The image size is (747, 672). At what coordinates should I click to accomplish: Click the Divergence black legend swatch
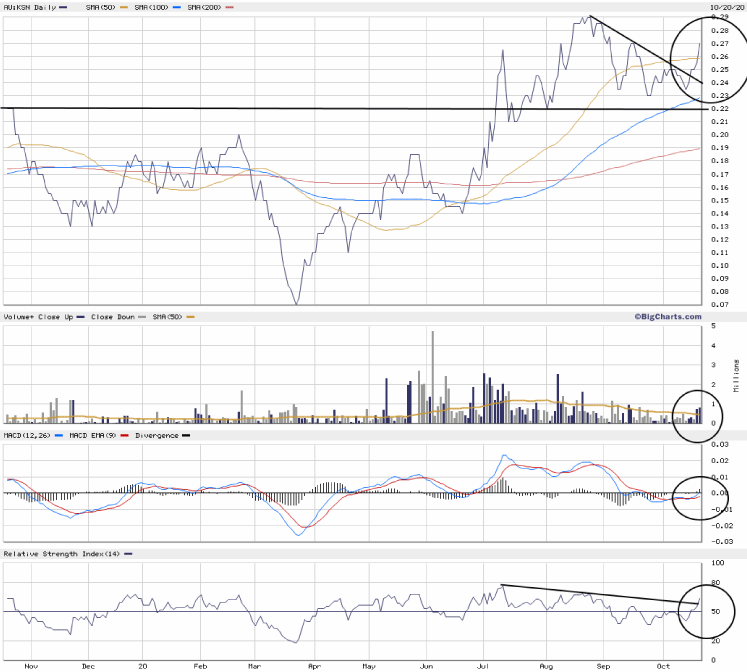coord(185,435)
